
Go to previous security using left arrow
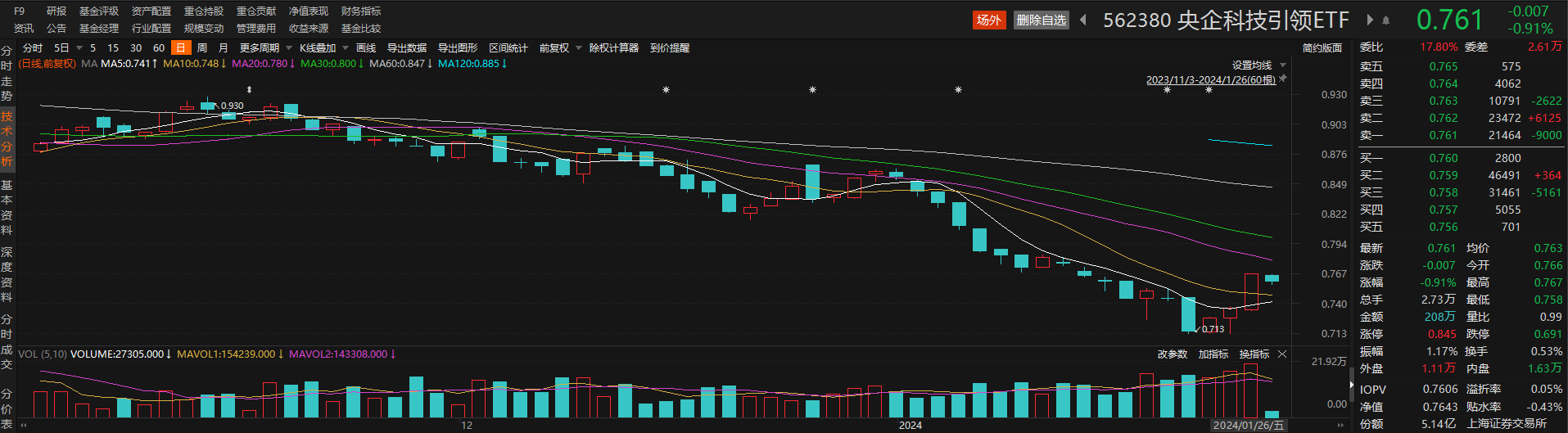1083,20
